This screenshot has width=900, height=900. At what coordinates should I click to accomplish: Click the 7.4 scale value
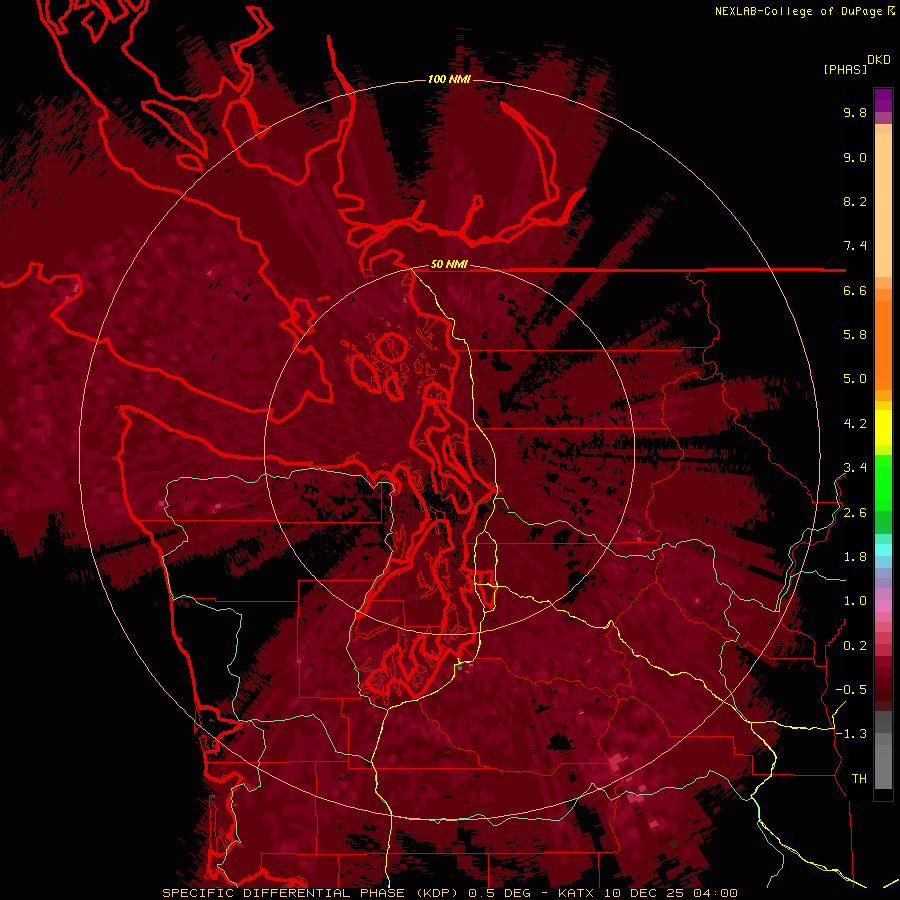pos(855,246)
